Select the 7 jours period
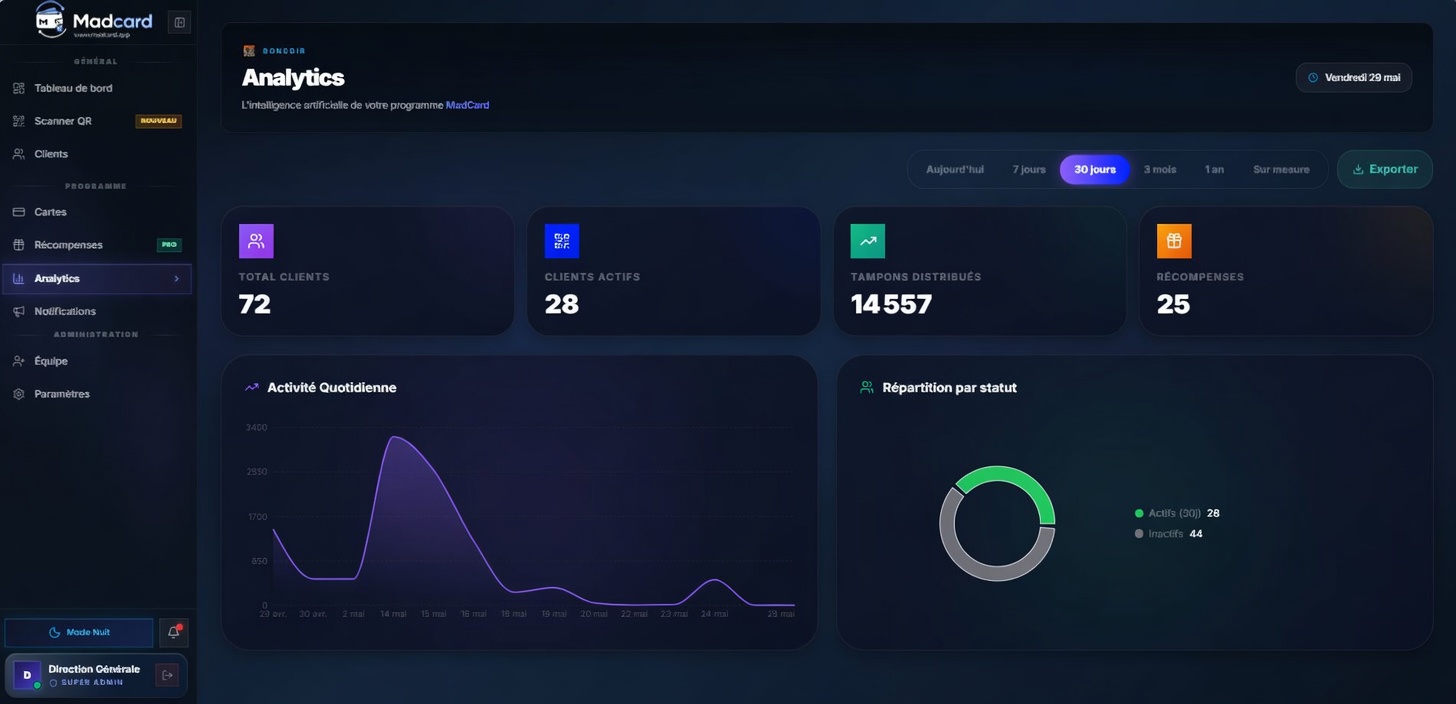 click(1029, 170)
